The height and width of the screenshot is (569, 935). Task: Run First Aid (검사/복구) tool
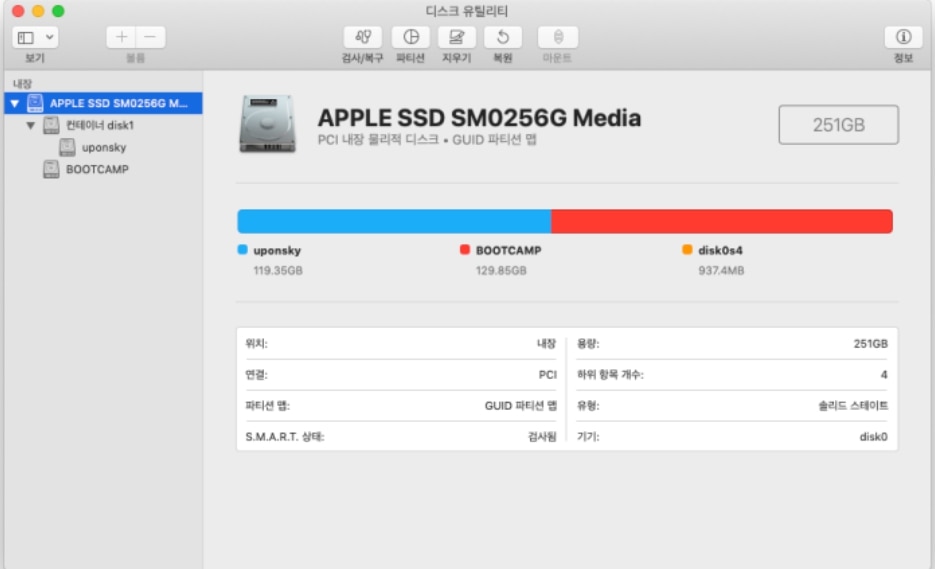click(x=363, y=37)
